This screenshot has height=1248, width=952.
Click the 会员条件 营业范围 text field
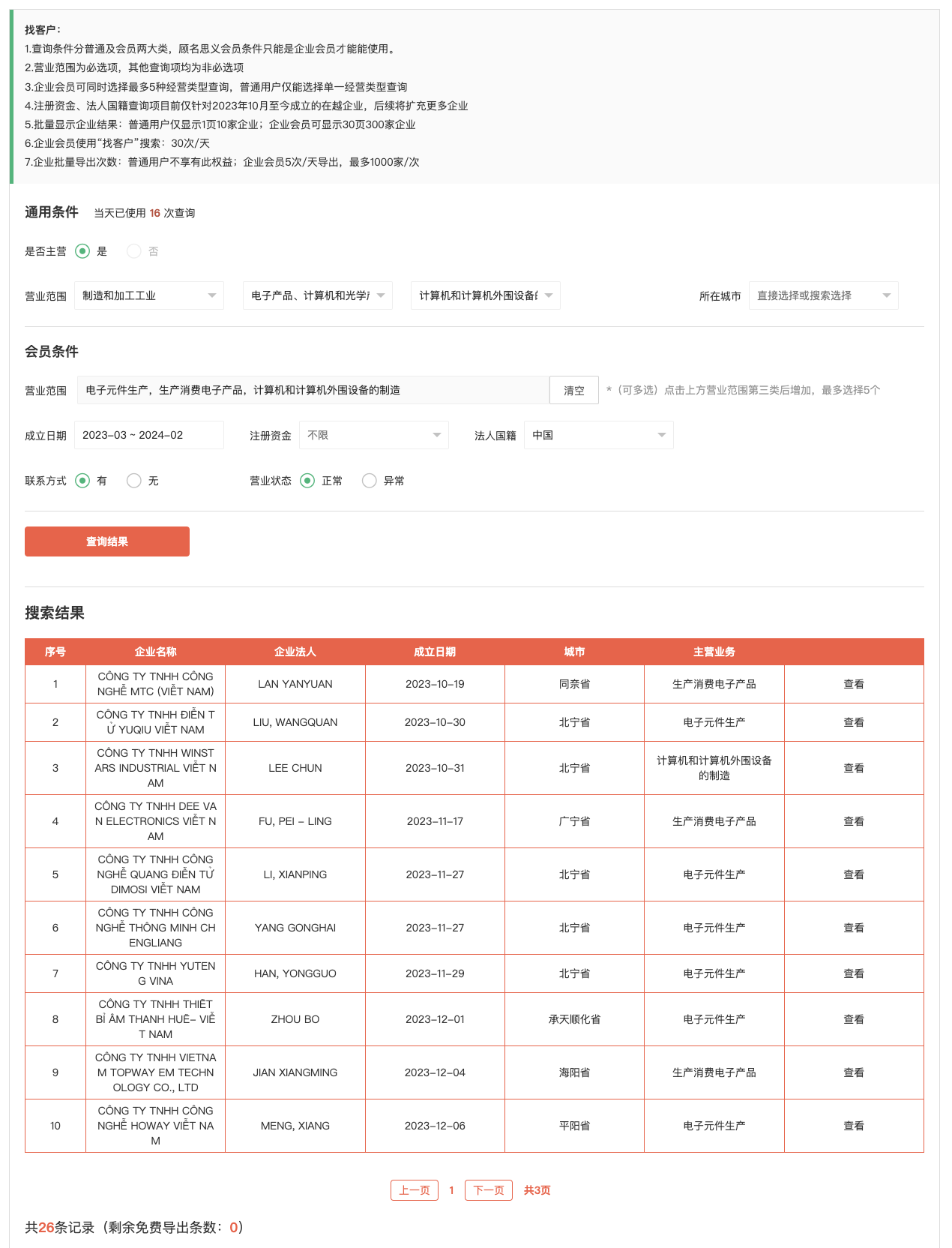[x=313, y=390]
